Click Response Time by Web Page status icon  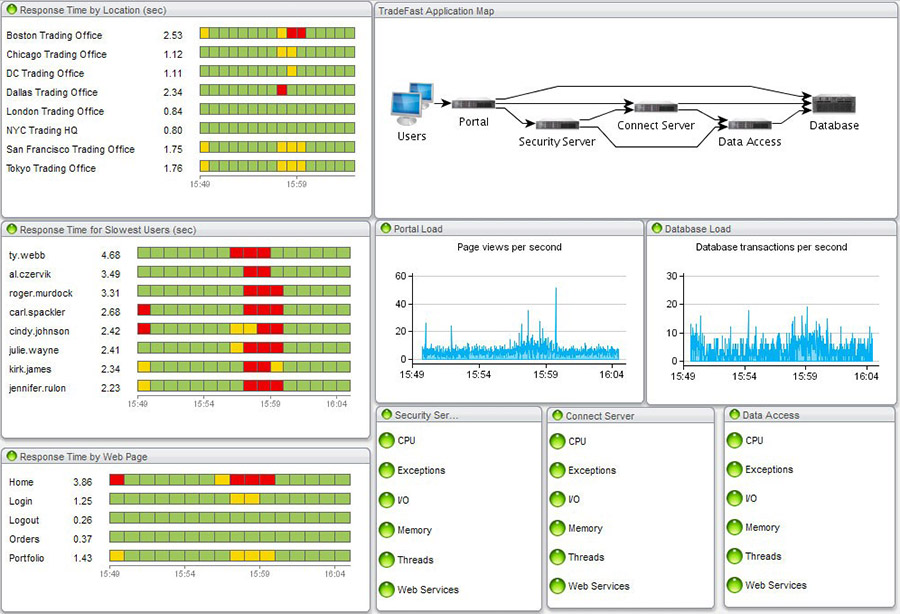(11, 457)
